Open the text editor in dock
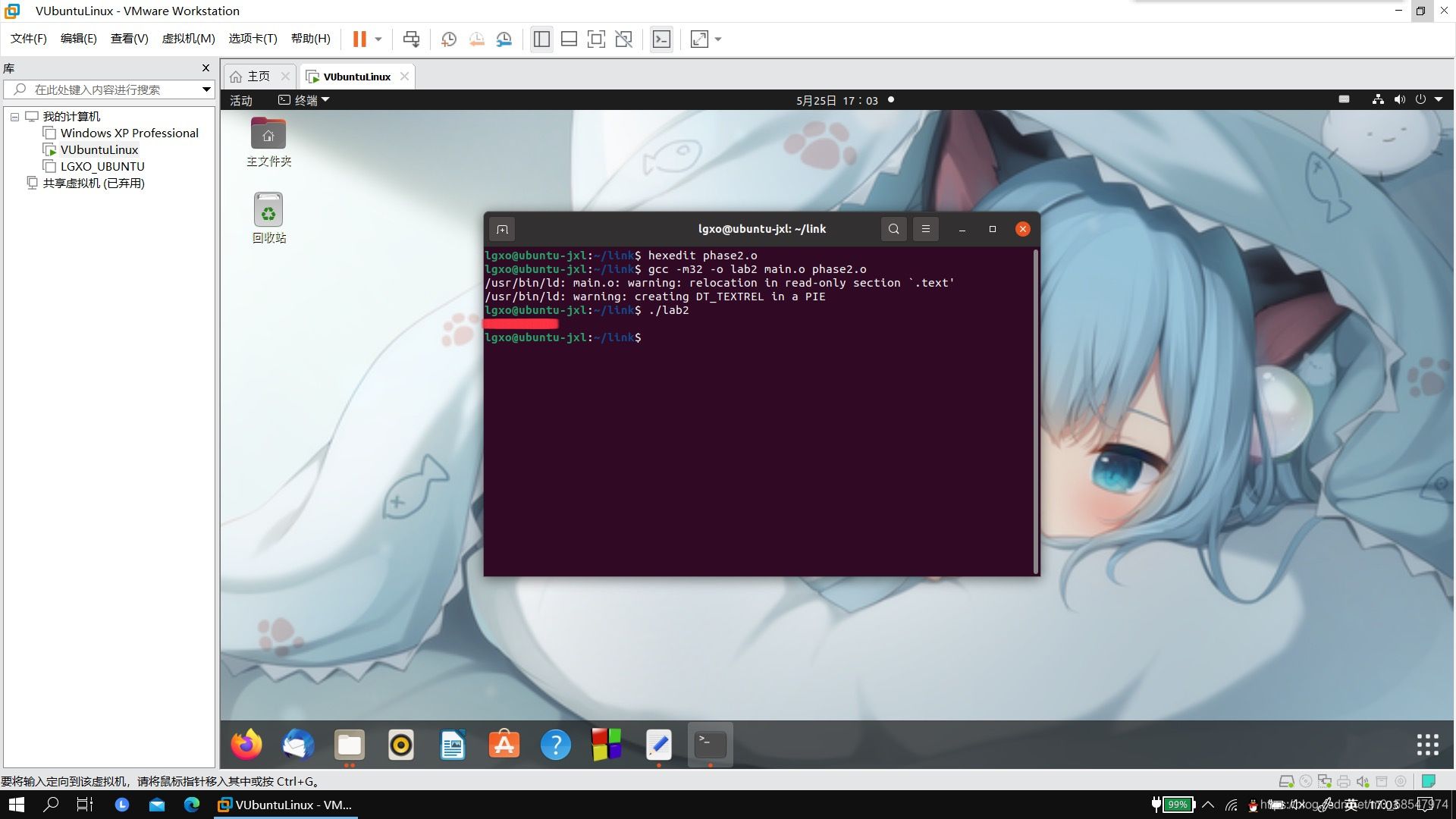This screenshot has height=819, width=1456. [x=658, y=745]
